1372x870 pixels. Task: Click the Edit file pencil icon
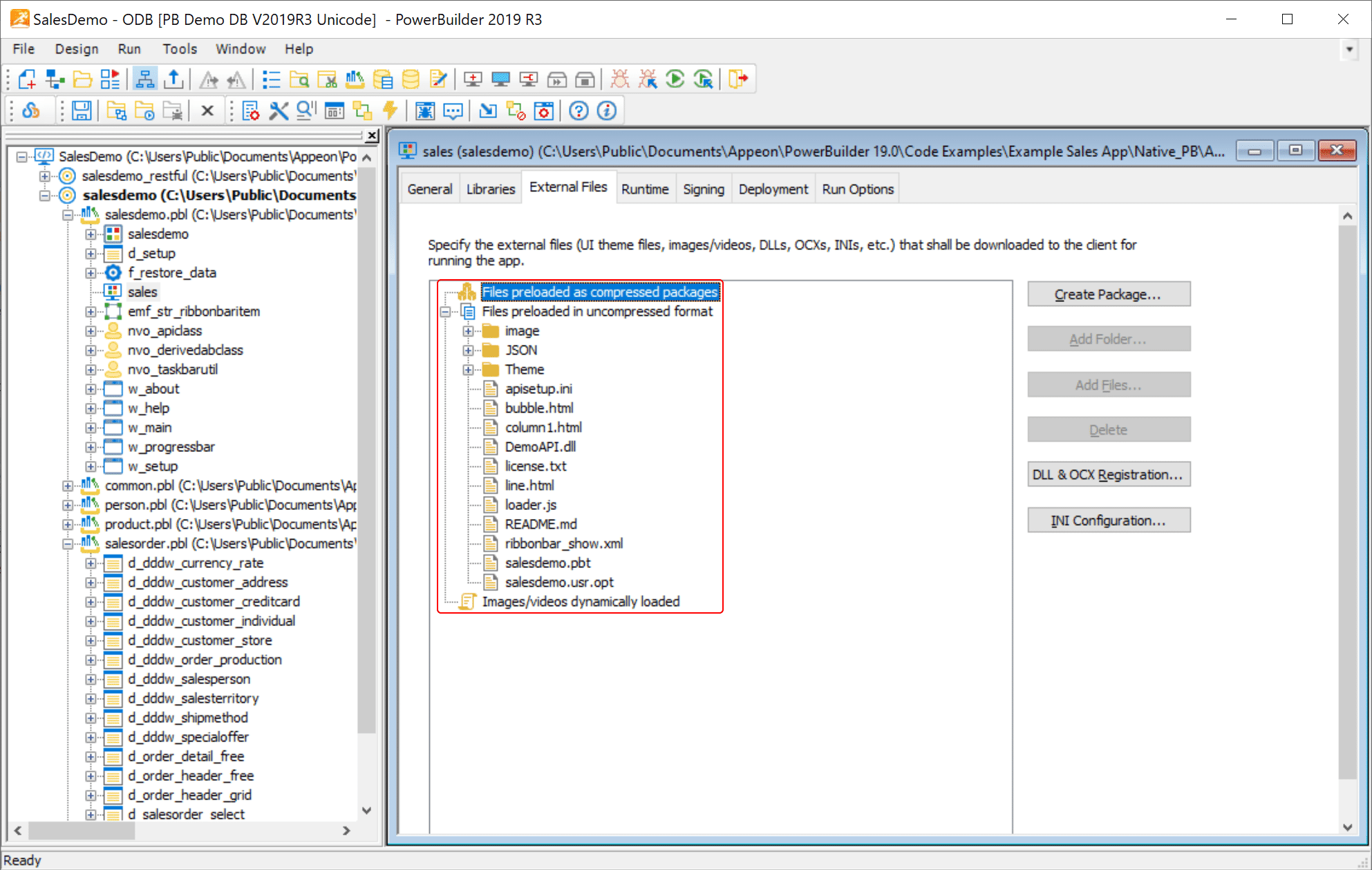438,79
